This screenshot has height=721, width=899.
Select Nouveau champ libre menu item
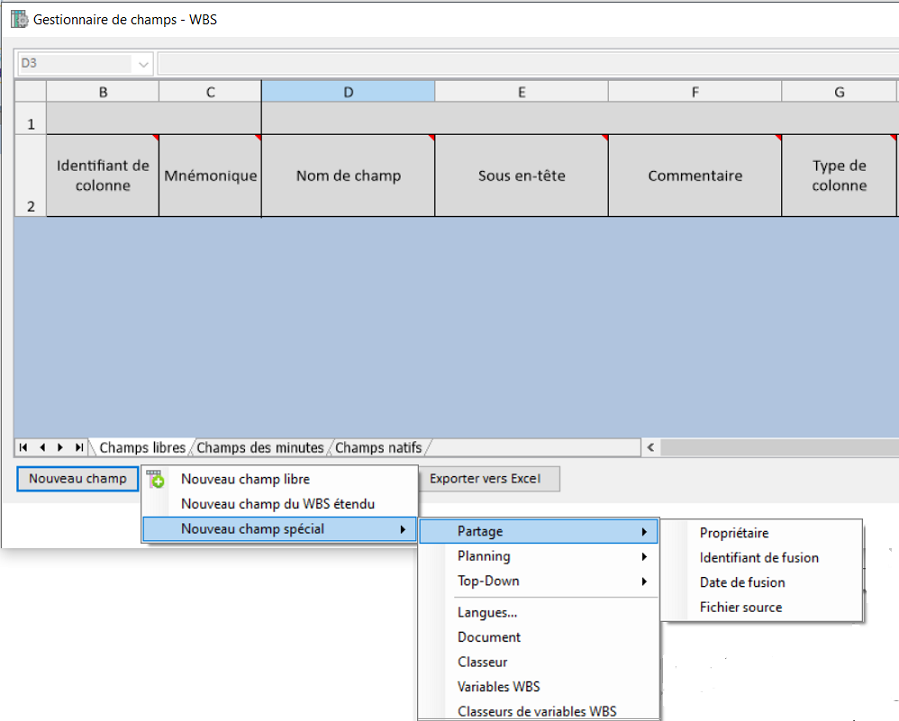pos(245,479)
